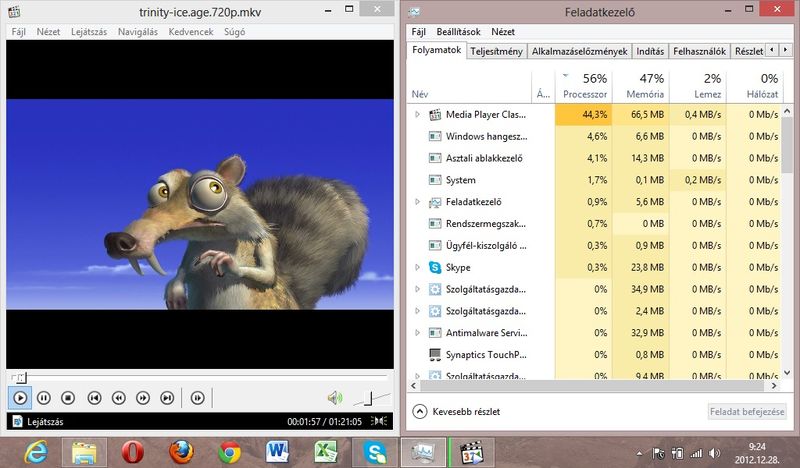This screenshot has width=800, height=468.
Task: Open Microsoft Excel from taskbar
Action: (x=326, y=452)
